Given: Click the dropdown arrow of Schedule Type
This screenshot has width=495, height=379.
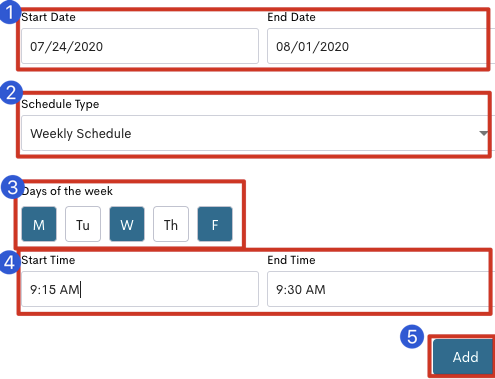Looking at the screenshot, I should coord(483,133).
